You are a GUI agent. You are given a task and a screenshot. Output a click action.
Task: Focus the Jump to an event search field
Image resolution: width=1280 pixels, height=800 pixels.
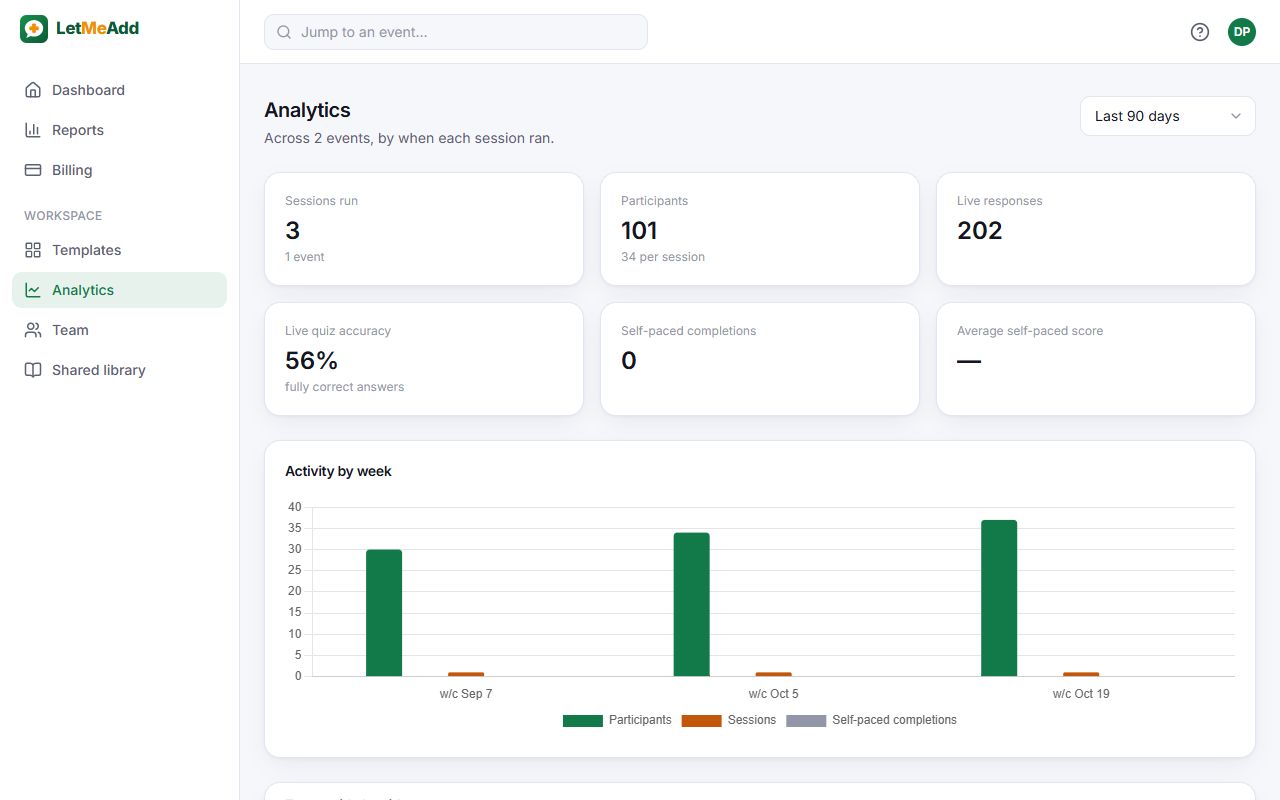coord(456,32)
